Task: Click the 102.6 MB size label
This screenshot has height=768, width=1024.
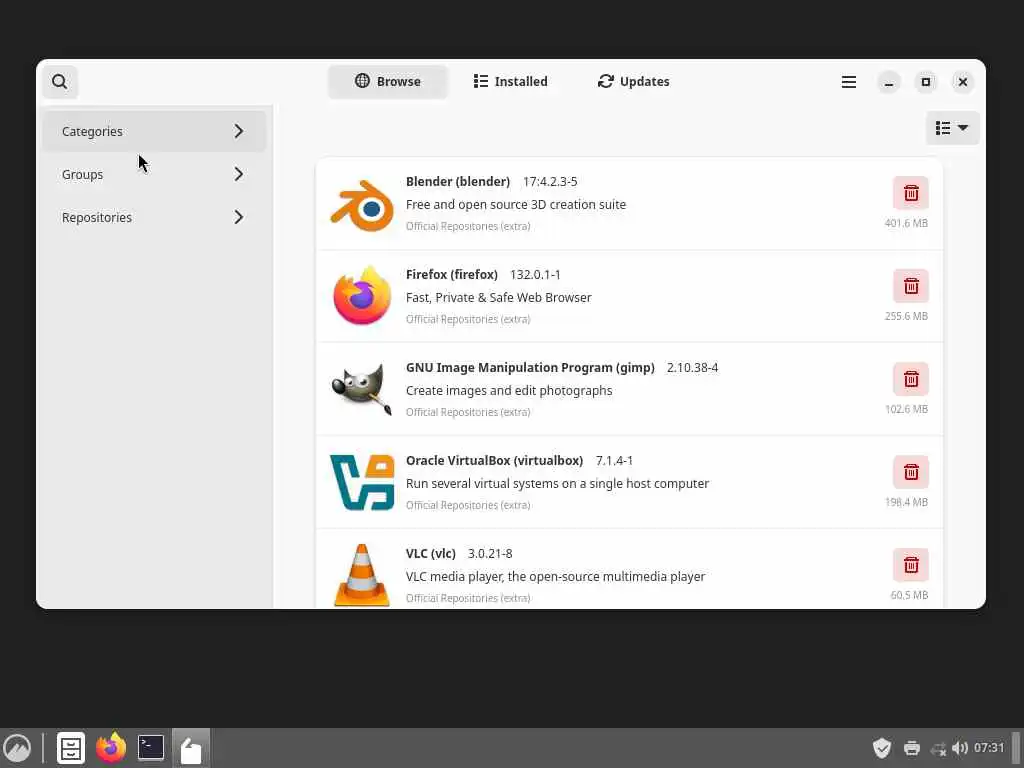Action: (906, 409)
